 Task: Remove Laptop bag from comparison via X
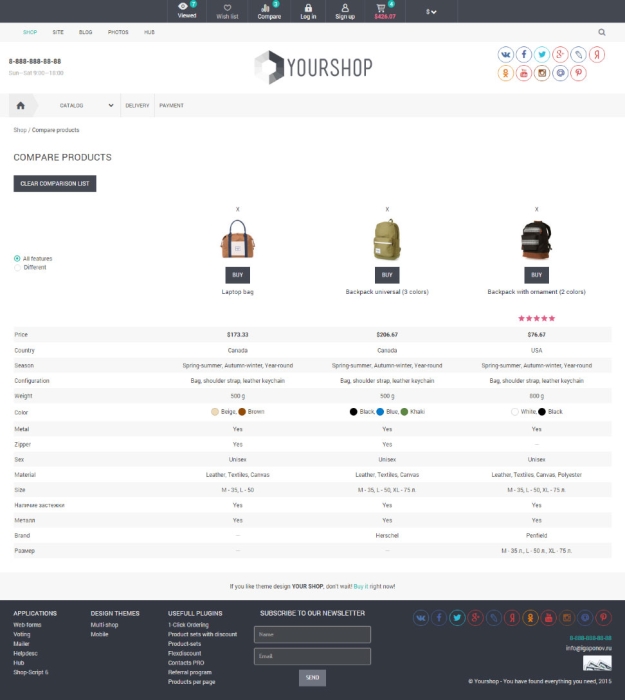coord(238,209)
